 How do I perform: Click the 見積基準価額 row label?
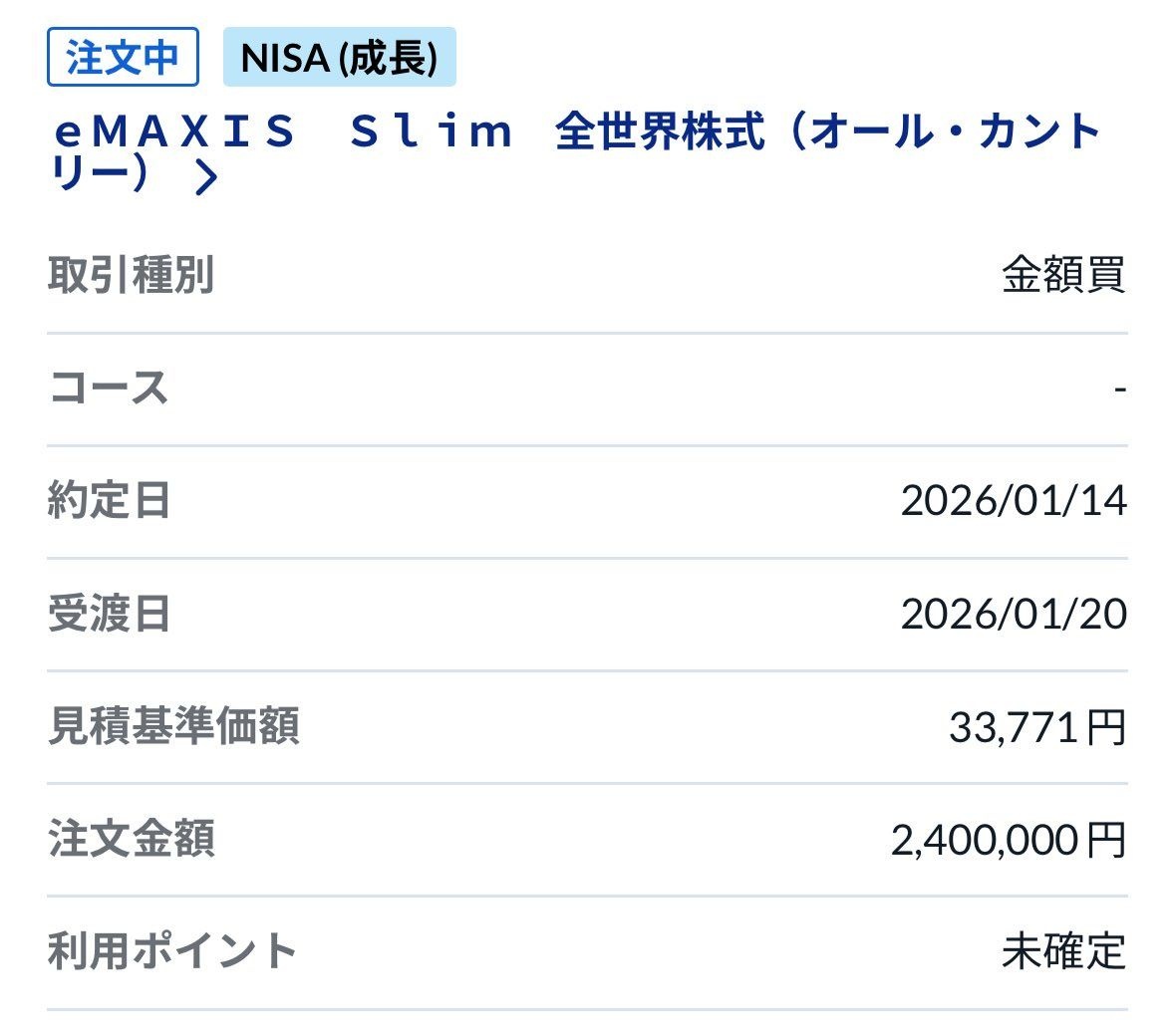pyautogui.click(x=173, y=726)
